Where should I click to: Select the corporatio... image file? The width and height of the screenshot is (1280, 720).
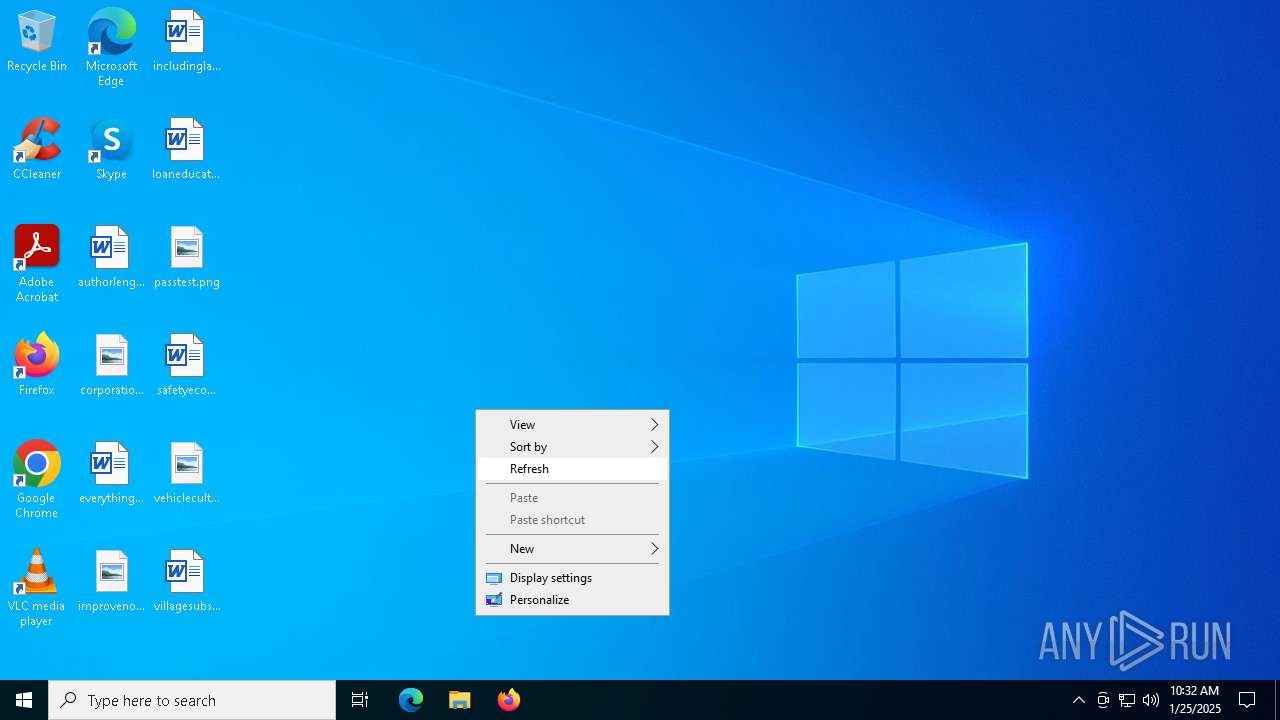(x=111, y=365)
